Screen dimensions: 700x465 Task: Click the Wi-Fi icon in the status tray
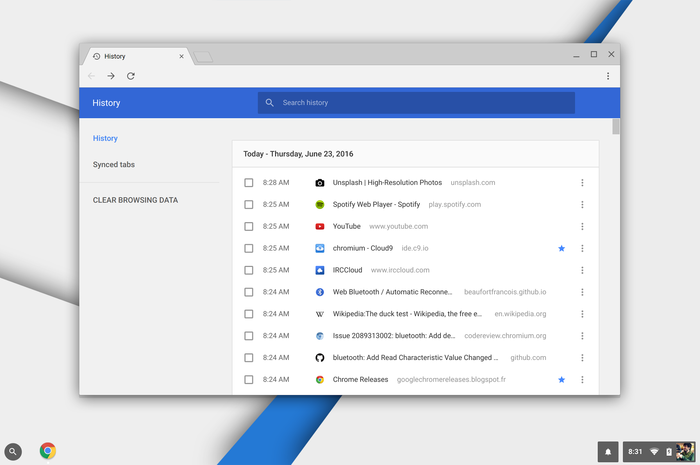tap(654, 452)
